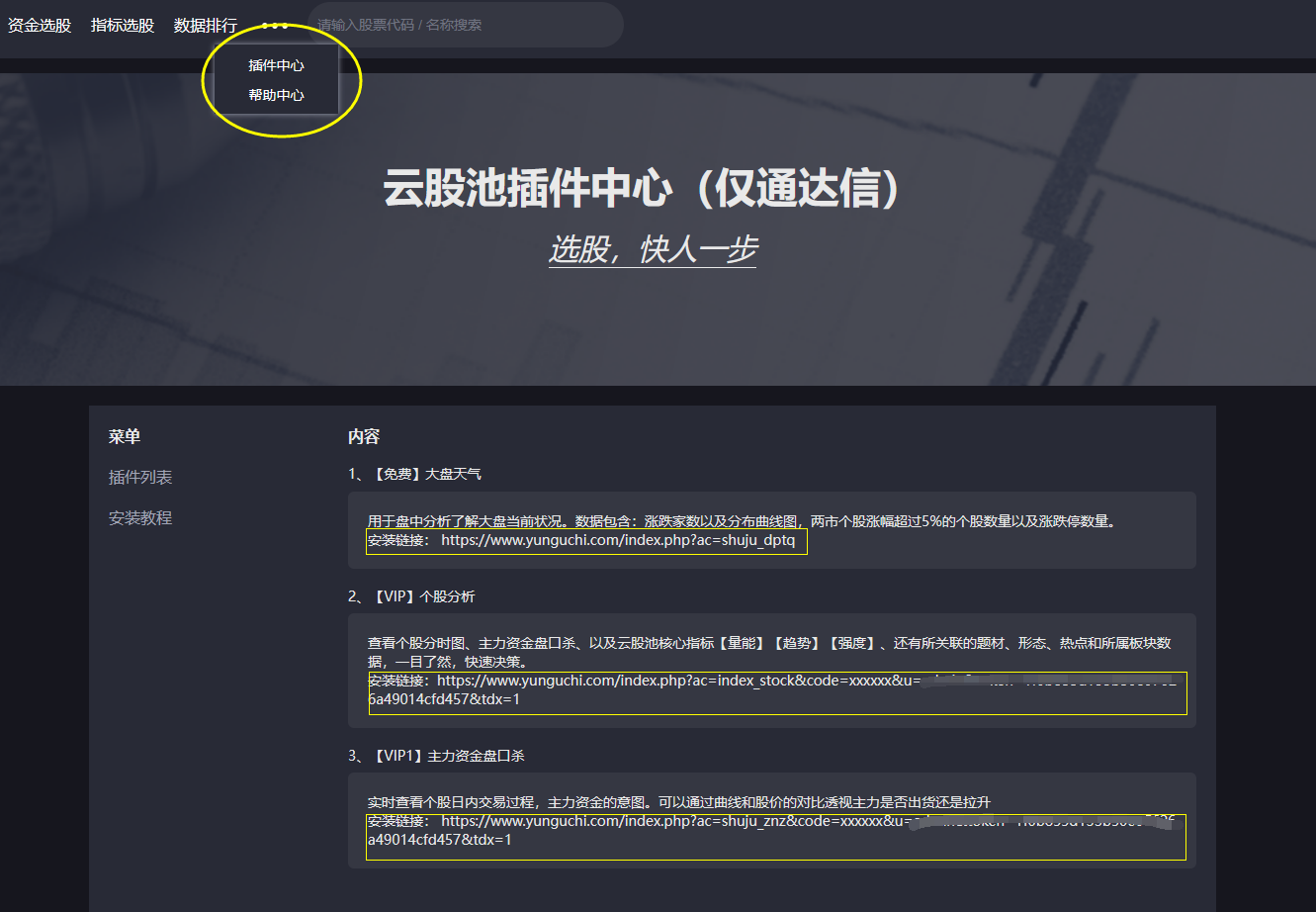Click the description starting 实时查看个股日内交易过程
This screenshot has width=1316, height=912.
679,802
